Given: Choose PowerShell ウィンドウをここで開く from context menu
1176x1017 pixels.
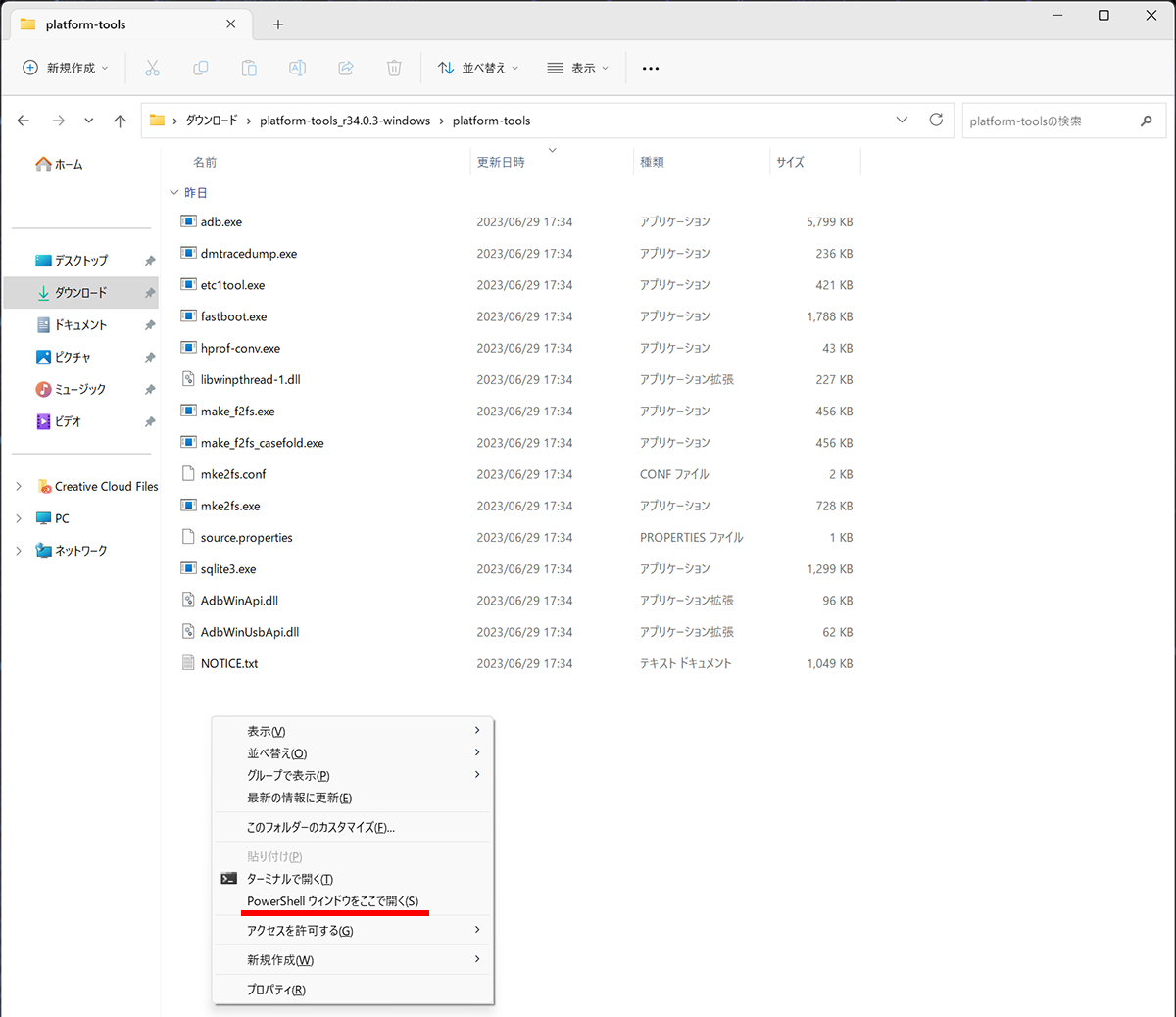Looking at the screenshot, I should [x=333, y=901].
